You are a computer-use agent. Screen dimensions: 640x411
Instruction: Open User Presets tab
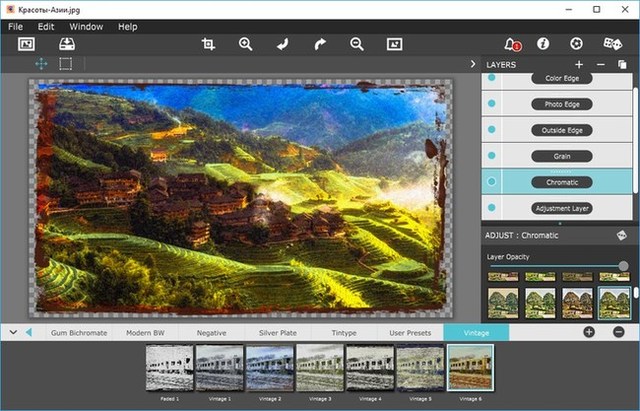410,333
